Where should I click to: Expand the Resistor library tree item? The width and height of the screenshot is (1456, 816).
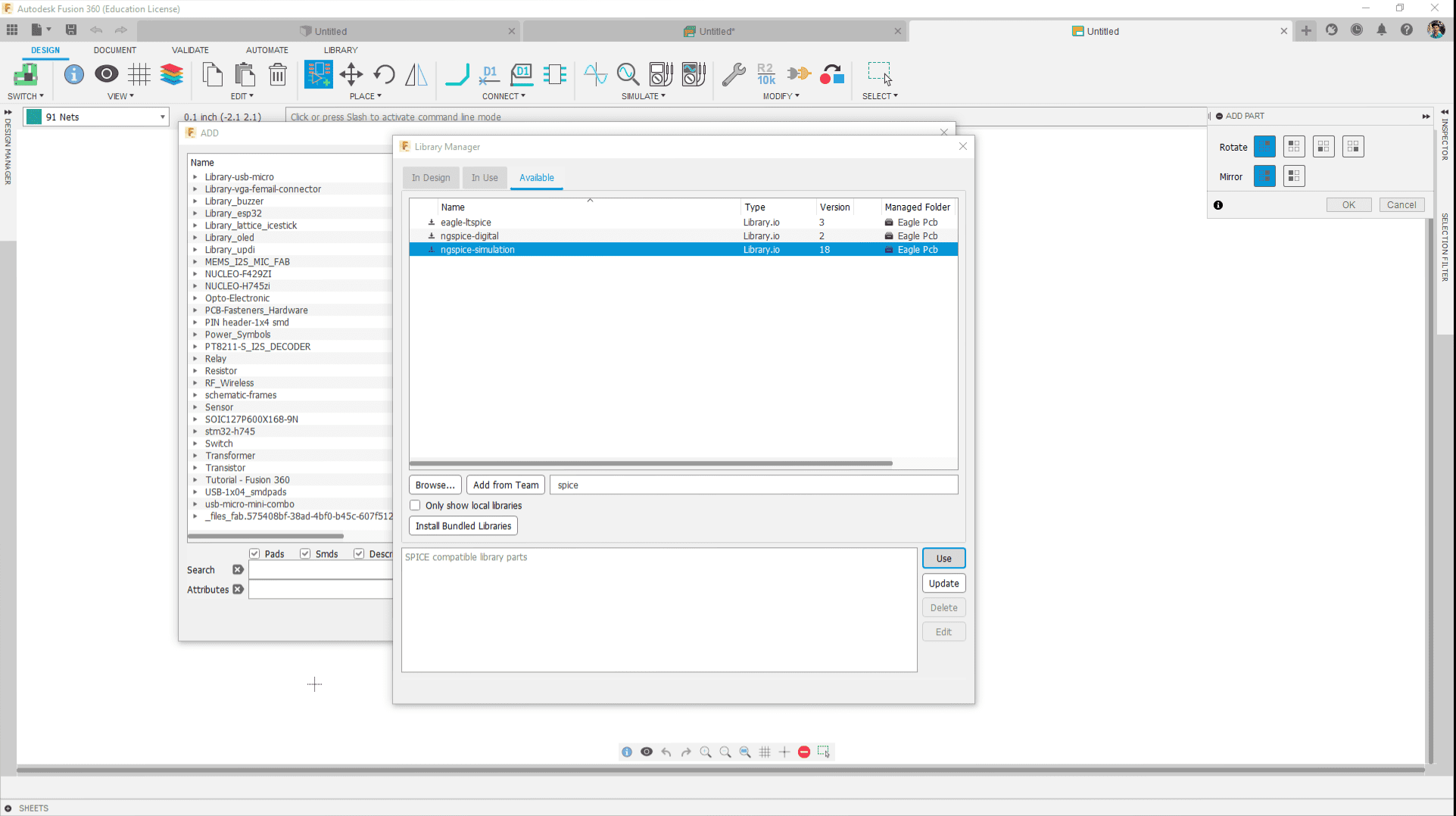pos(195,371)
